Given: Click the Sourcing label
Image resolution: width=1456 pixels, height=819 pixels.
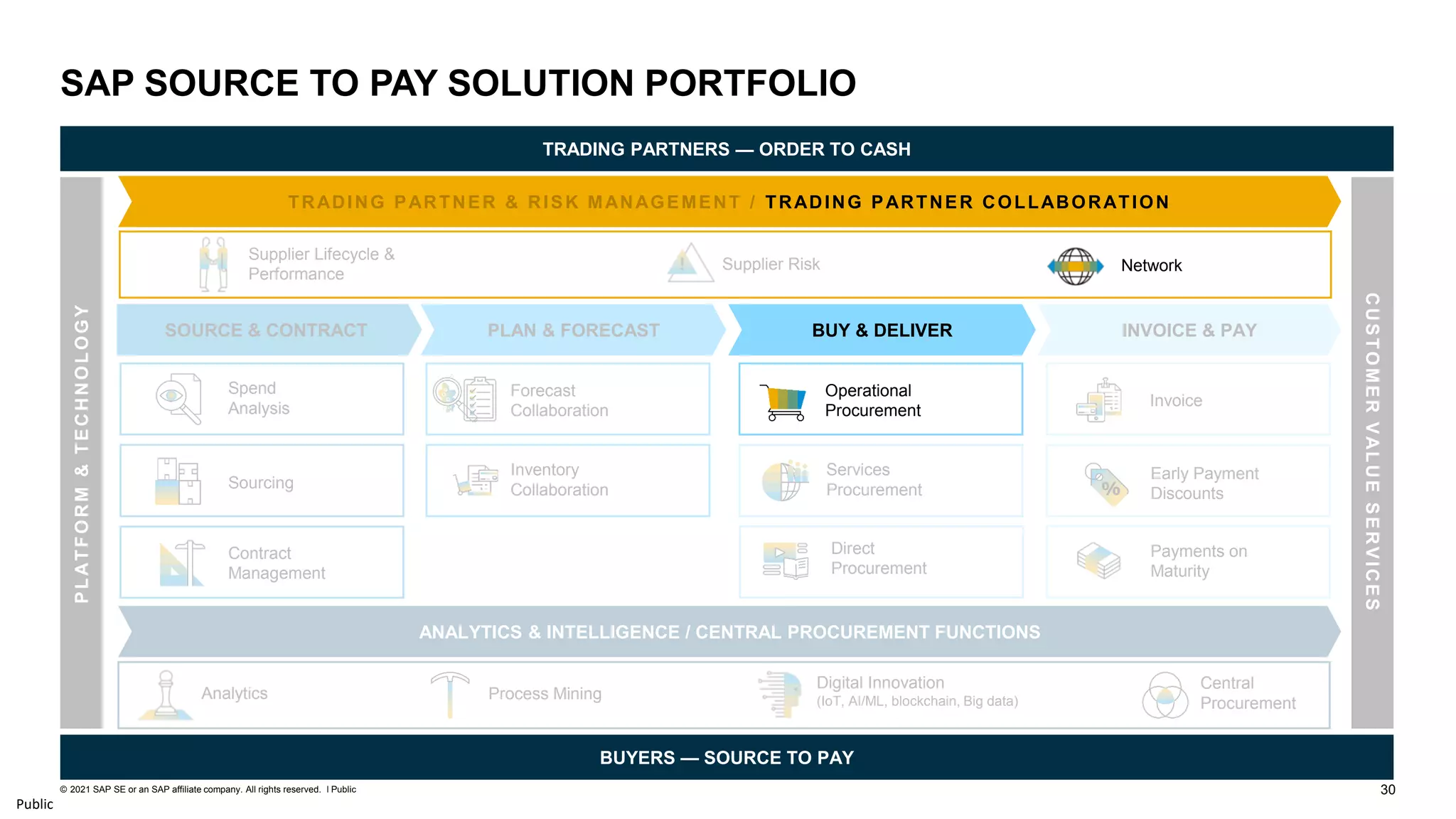Looking at the screenshot, I should point(260,483).
